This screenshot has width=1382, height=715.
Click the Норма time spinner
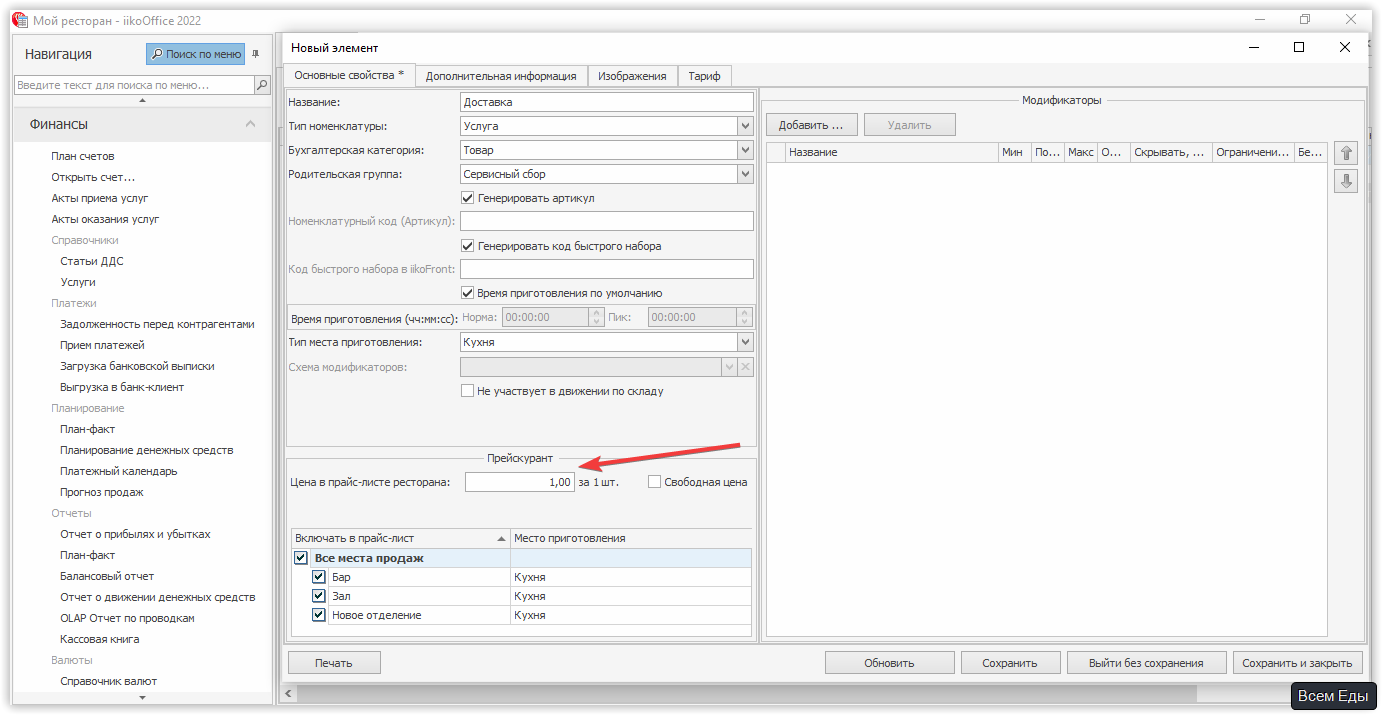coord(598,317)
